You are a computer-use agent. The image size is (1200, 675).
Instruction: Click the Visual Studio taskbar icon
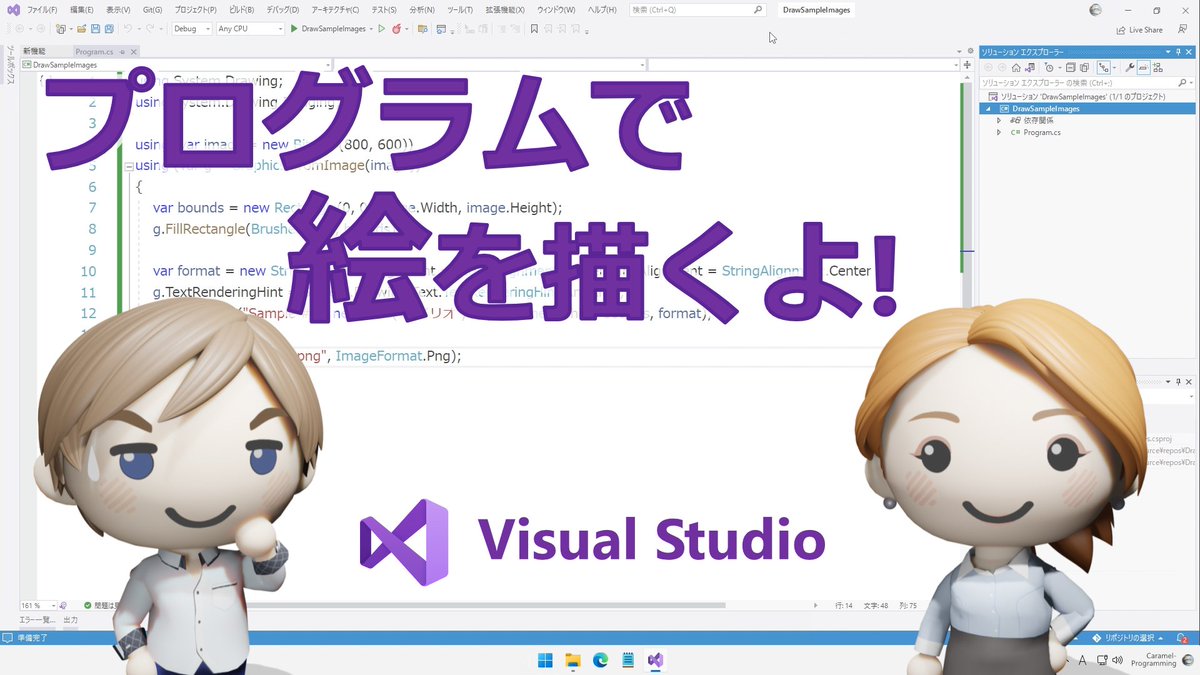pos(656,660)
